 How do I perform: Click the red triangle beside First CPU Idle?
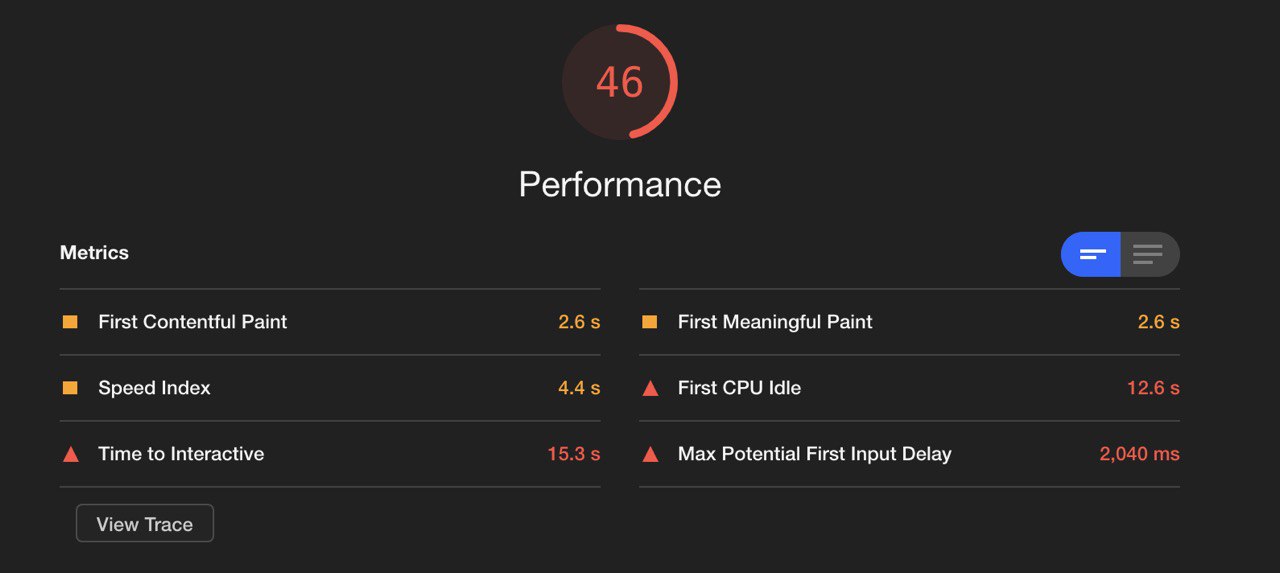click(x=650, y=388)
